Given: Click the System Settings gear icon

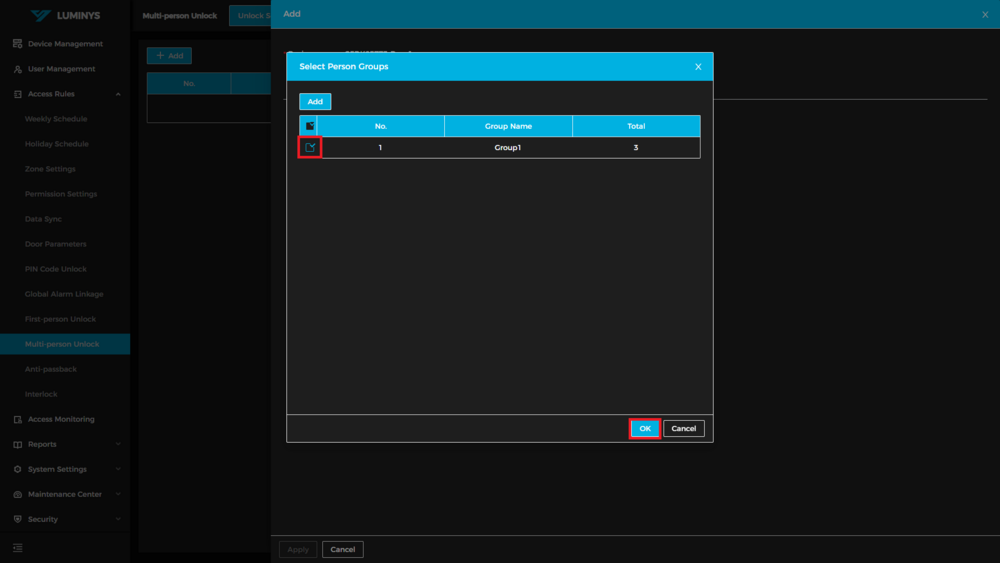Looking at the screenshot, I should click(18, 469).
